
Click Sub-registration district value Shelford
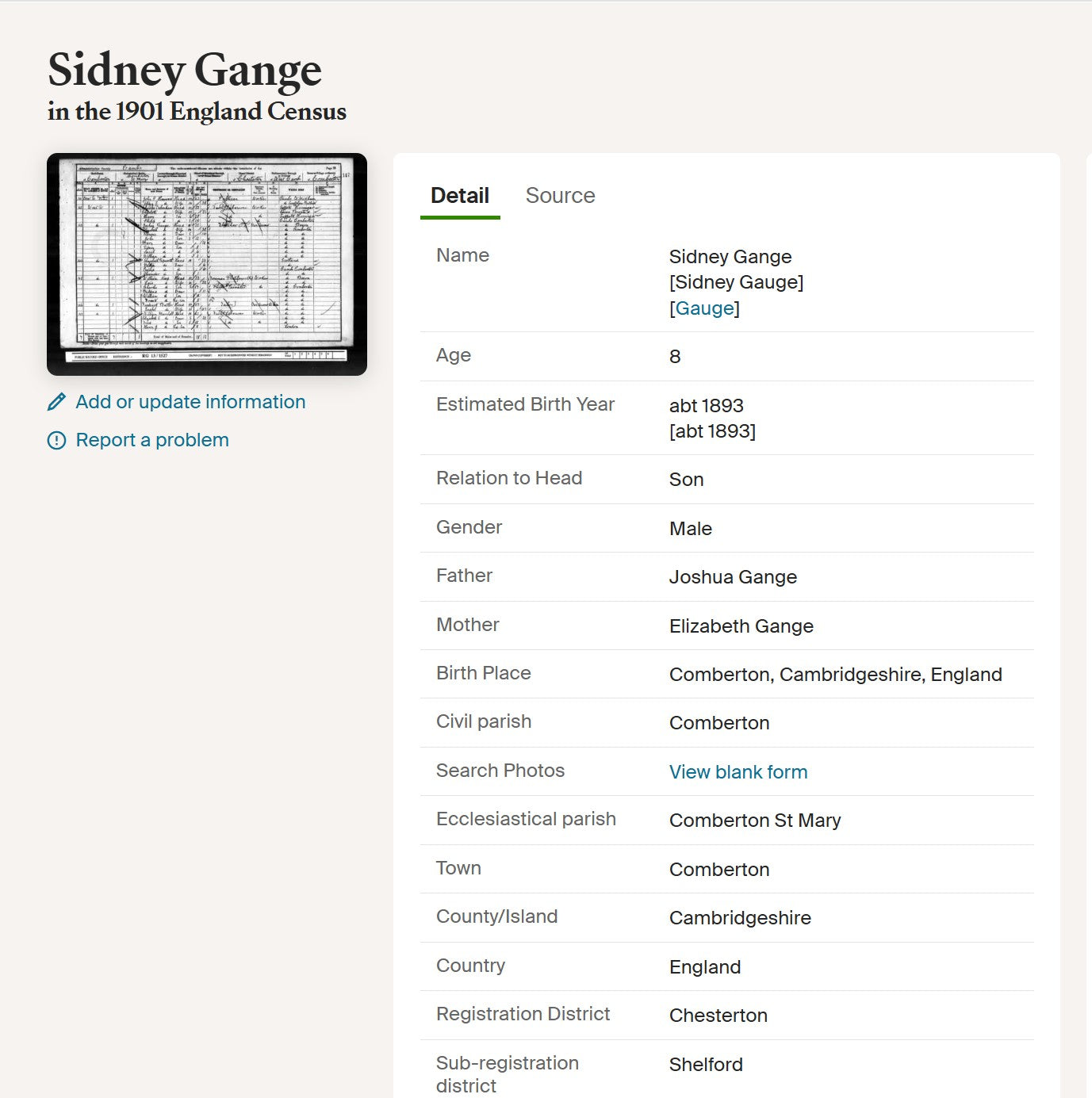point(705,1065)
